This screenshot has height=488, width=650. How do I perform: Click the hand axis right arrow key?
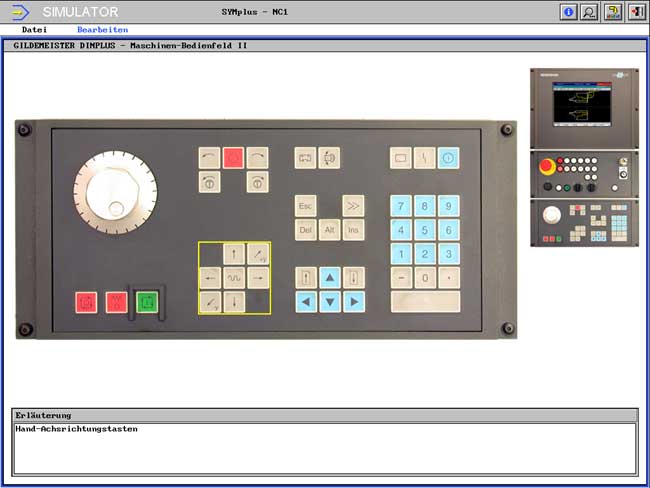(258, 278)
